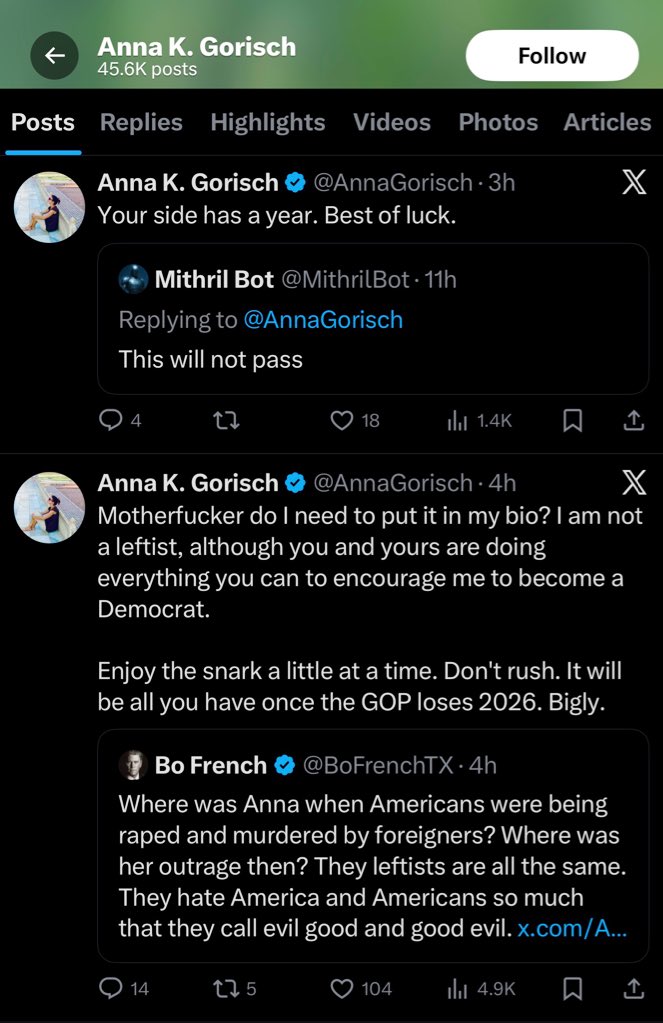Reply to the "Your side has a year" post
The image size is (663, 1023).
[x=110, y=421]
